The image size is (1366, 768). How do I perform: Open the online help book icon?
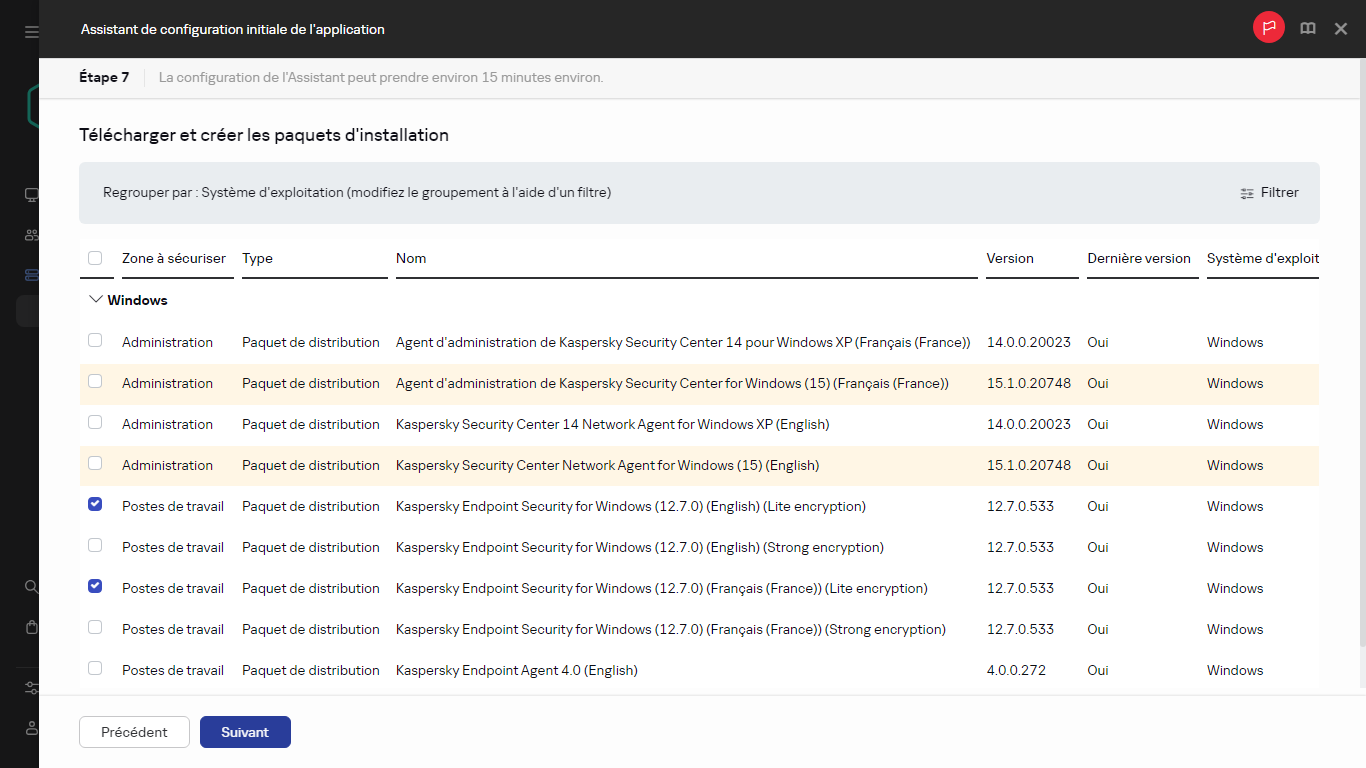coord(1307,28)
